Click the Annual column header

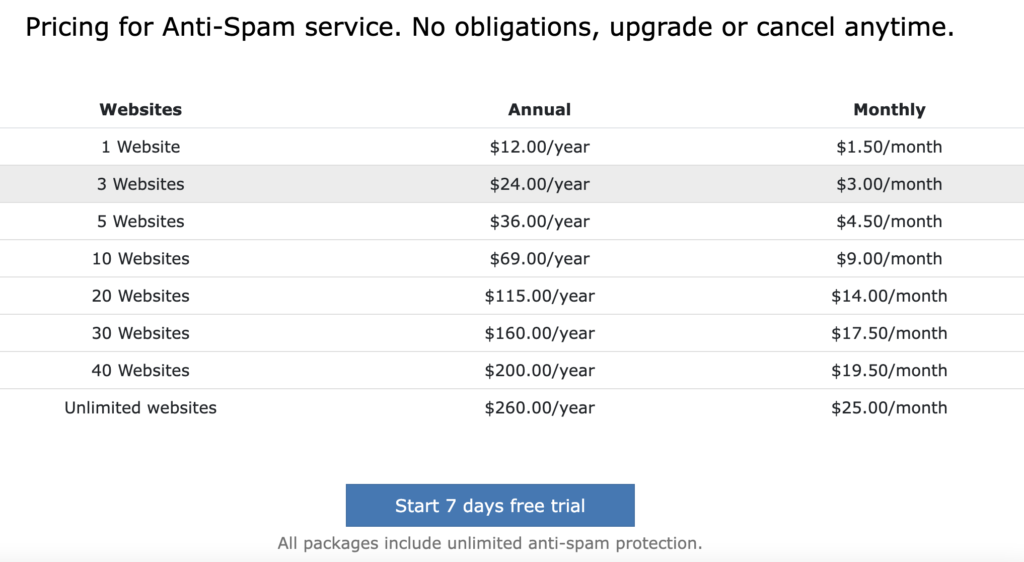[x=539, y=110]
